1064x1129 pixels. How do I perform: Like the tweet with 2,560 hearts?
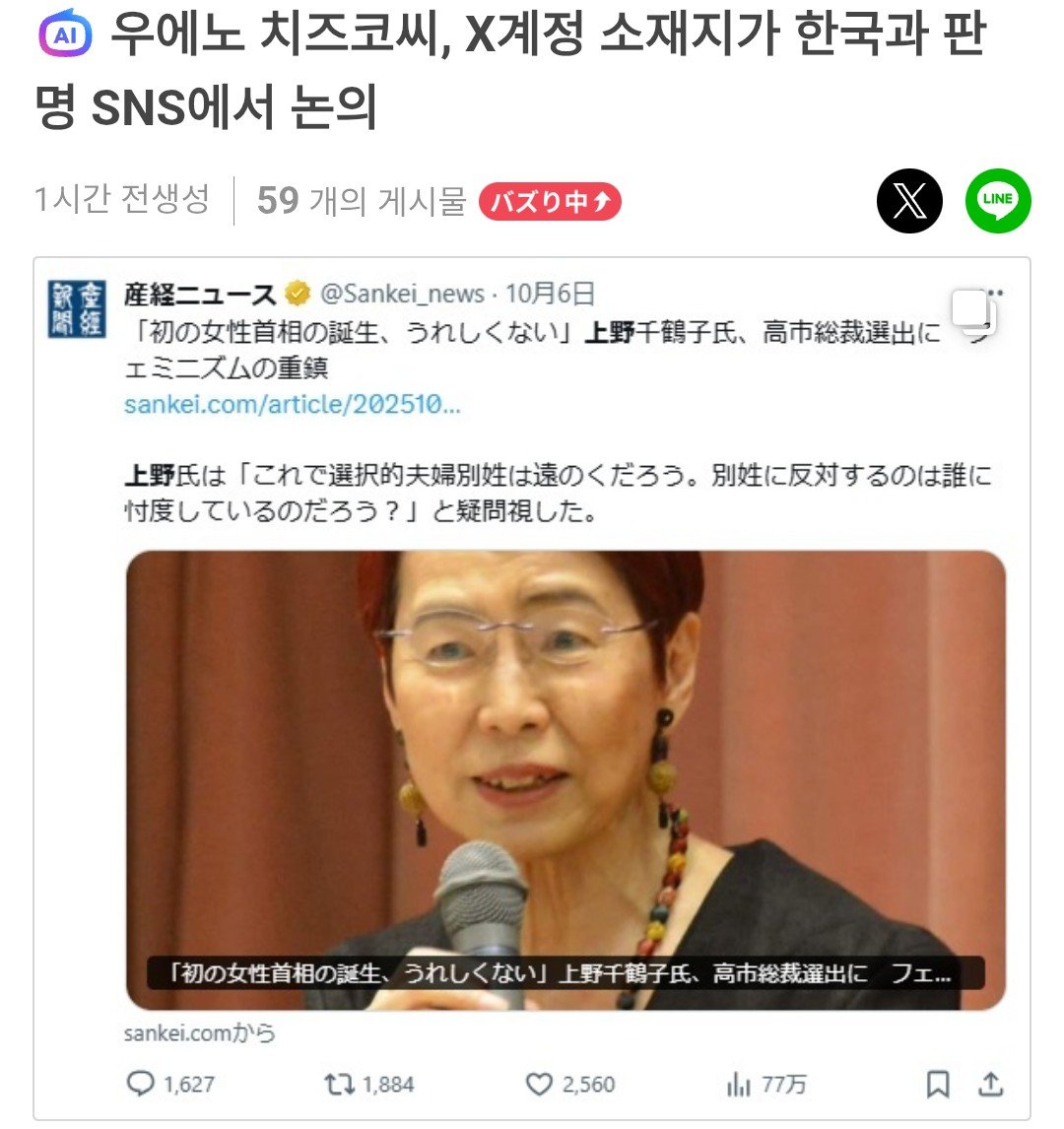pyautogui.click(x=539, y=1084)
